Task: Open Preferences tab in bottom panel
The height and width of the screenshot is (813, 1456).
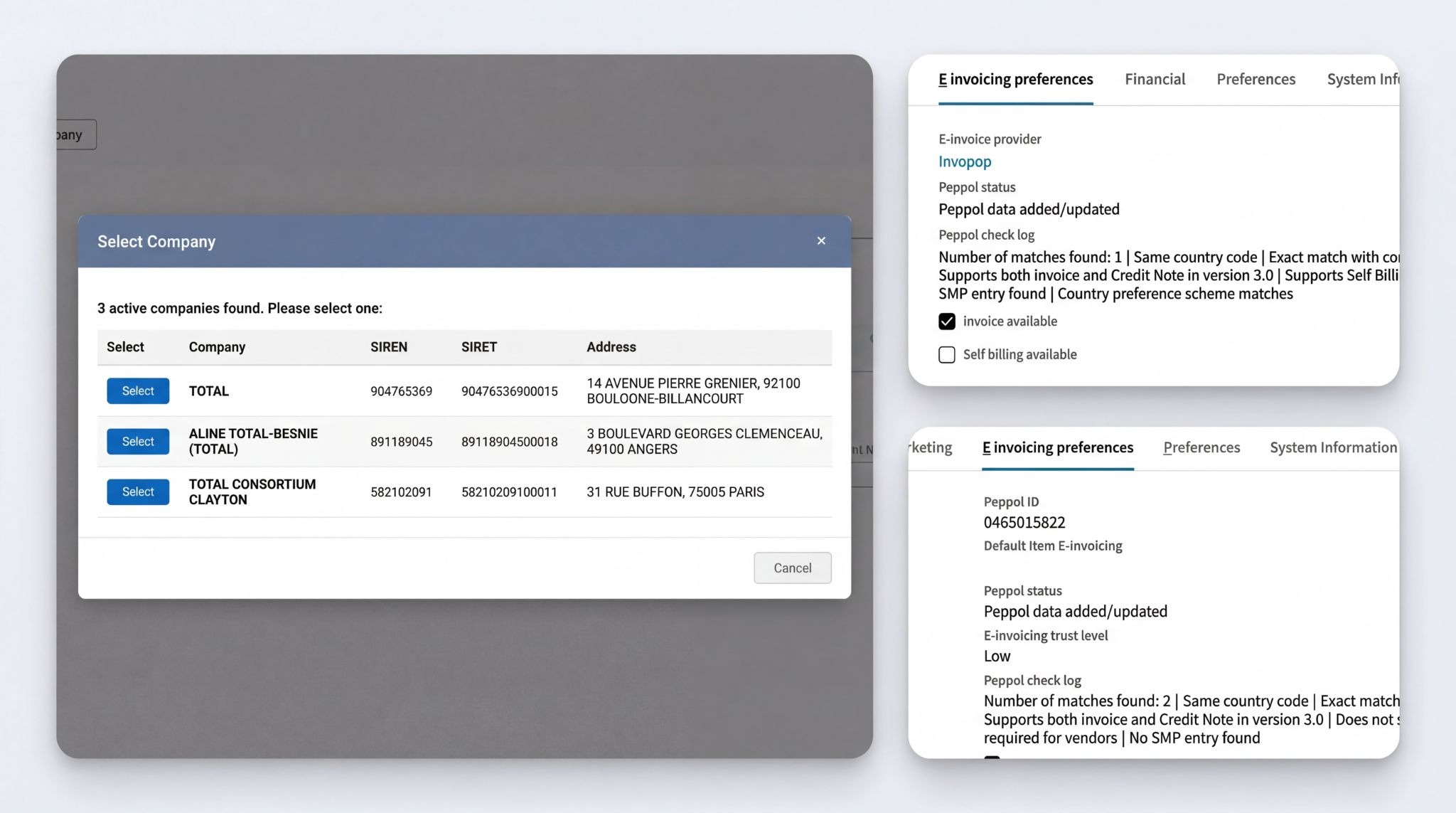Action: pos(1201,447)
